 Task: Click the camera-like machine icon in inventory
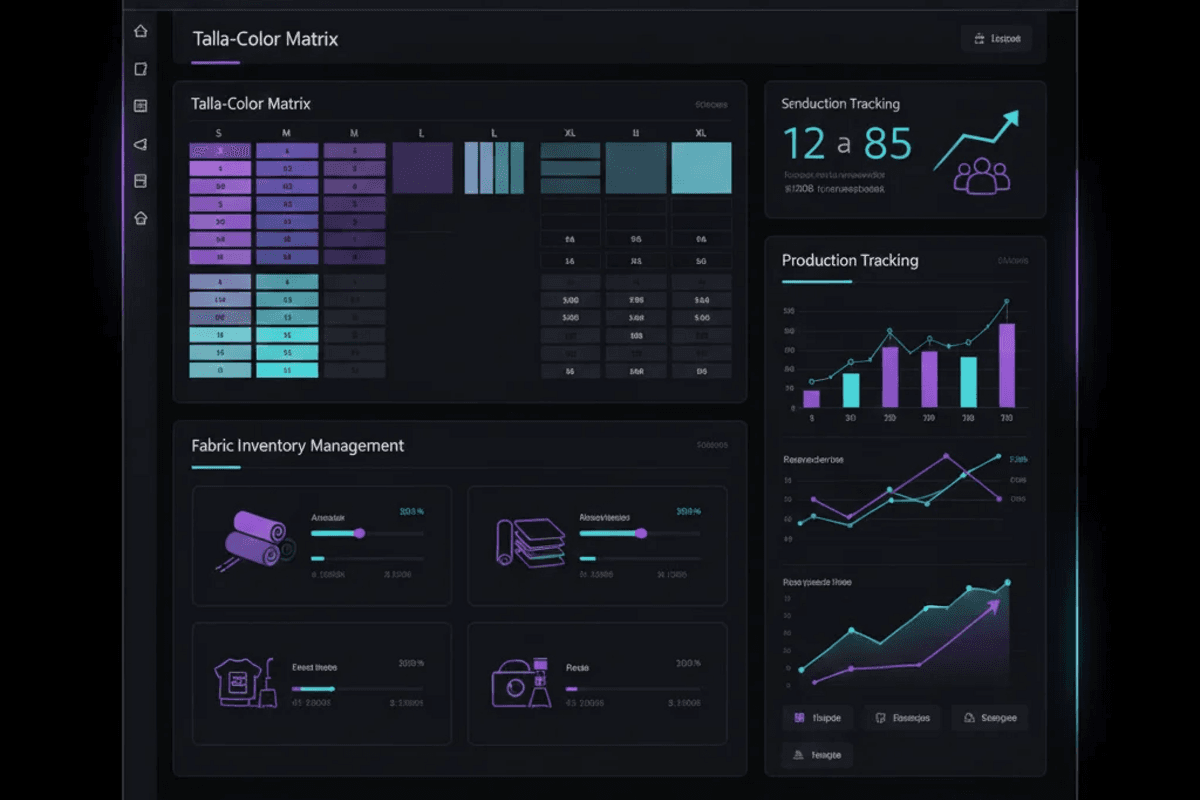[521, 682]
